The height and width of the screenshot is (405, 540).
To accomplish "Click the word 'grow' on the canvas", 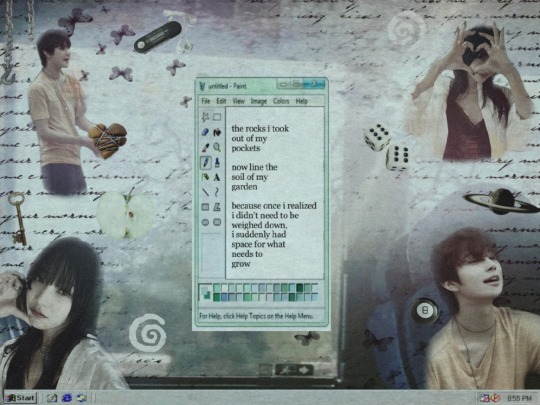I will (241, 264).
